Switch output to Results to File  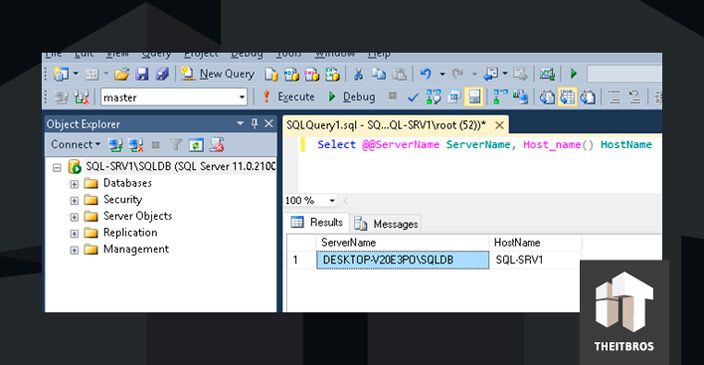(x=588, y=97)
